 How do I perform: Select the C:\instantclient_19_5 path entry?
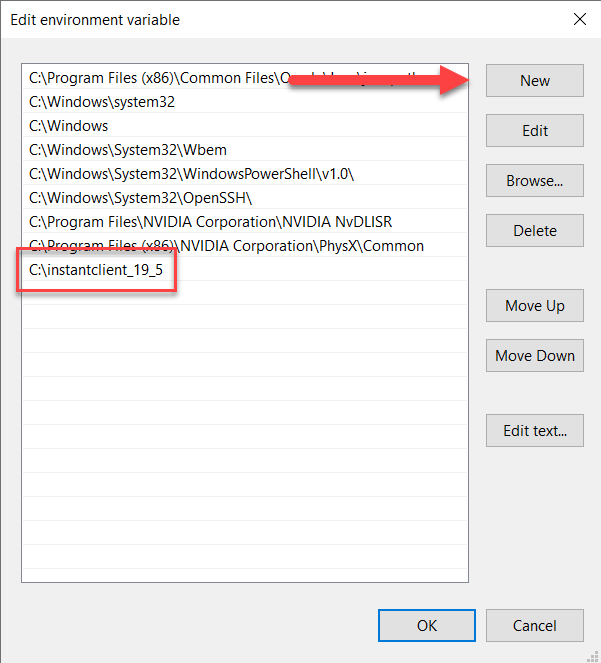96,270
